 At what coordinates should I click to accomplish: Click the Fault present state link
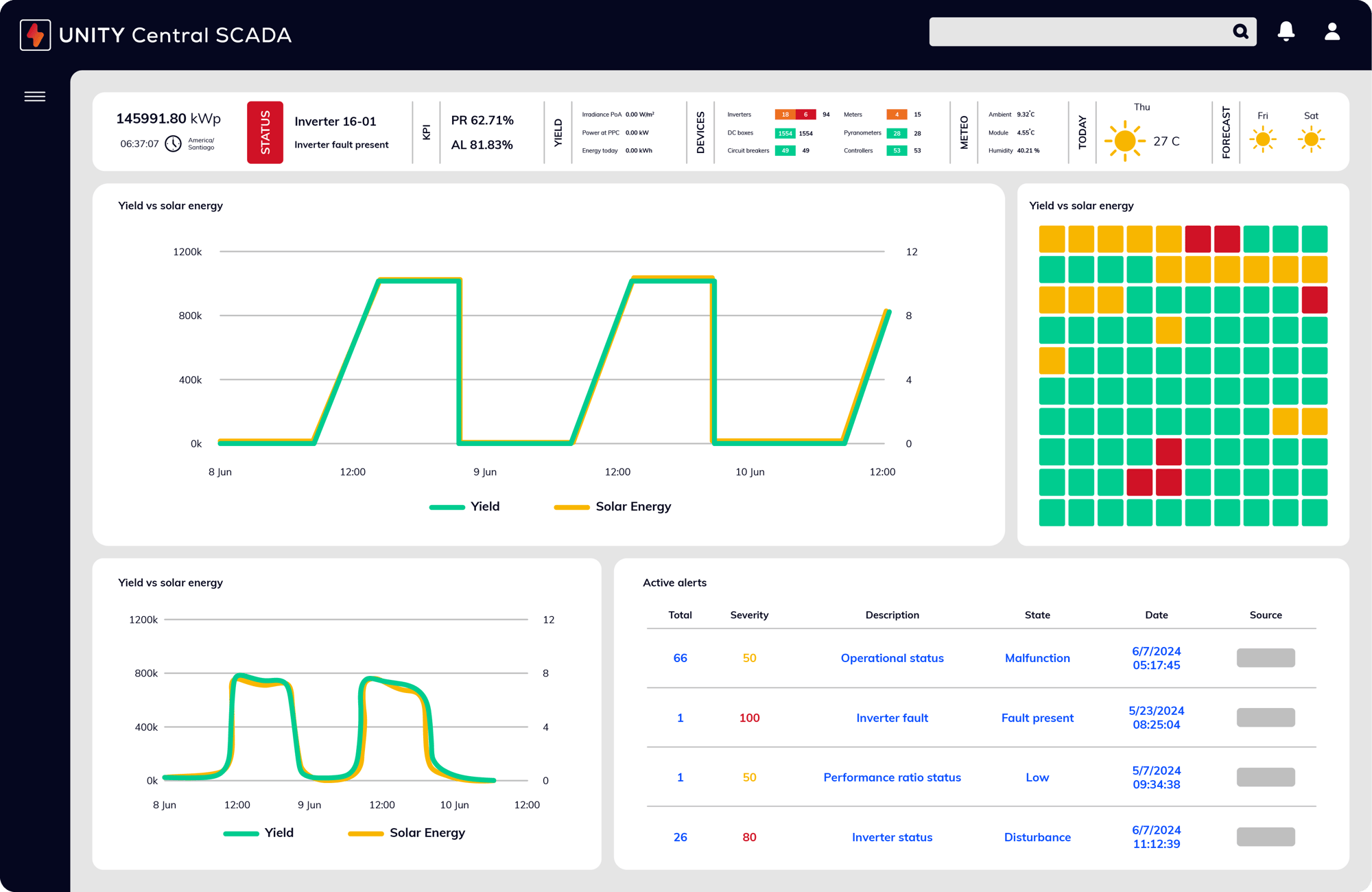click(1037, 718)
